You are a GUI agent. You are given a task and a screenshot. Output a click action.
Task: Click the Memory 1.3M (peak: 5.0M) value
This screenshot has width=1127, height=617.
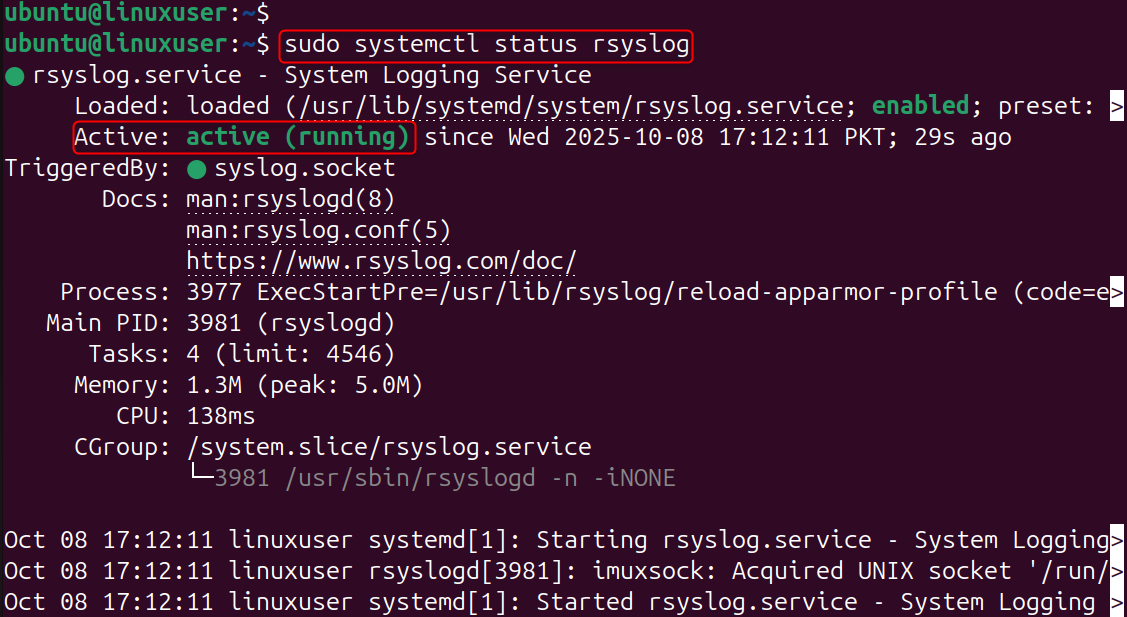pos(304,385)
